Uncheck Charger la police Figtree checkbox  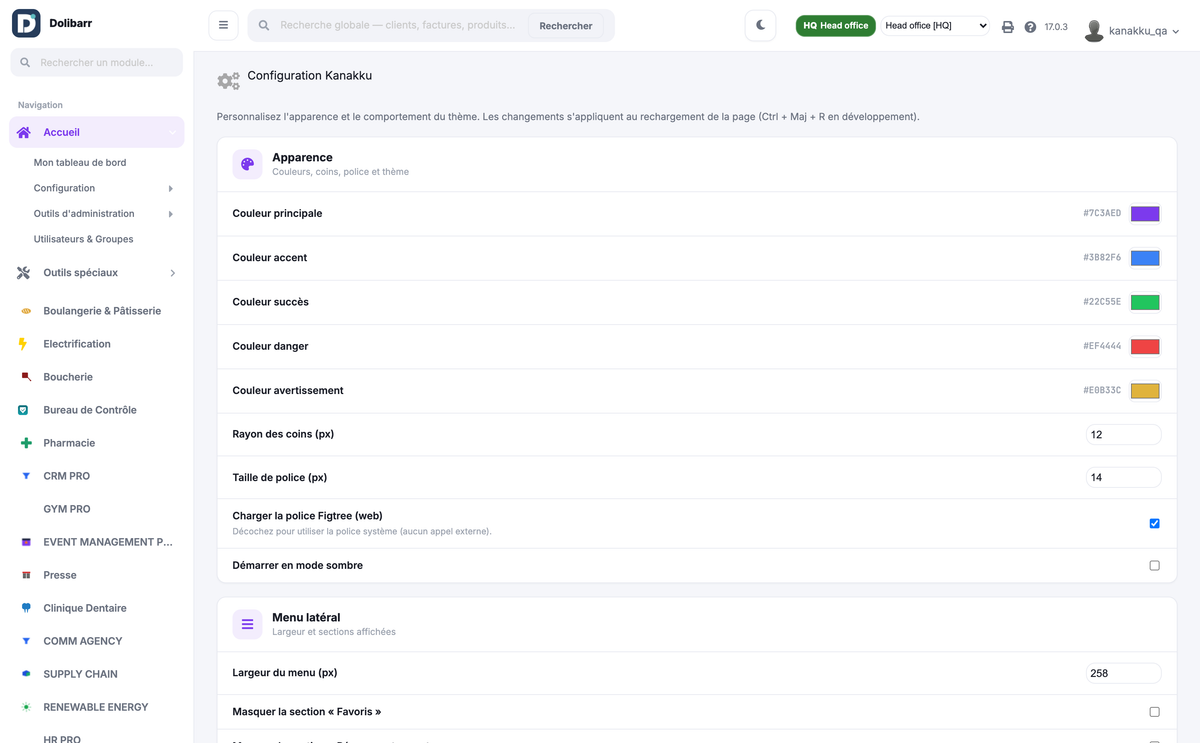coord(1154,523)
